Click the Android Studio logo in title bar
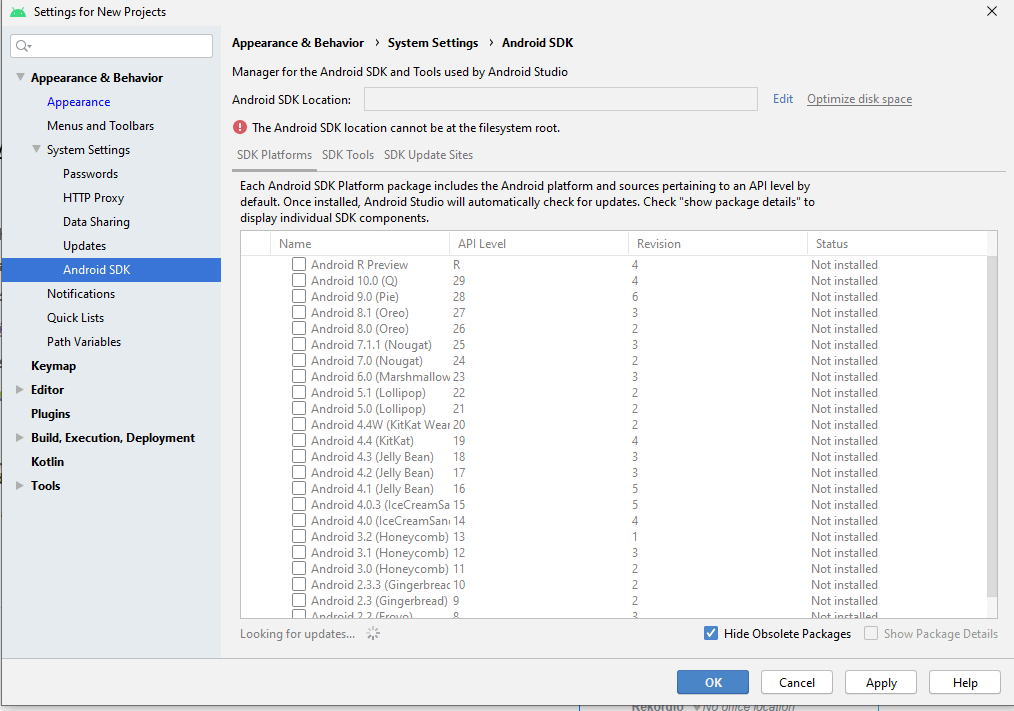 (x=18, y=12)
